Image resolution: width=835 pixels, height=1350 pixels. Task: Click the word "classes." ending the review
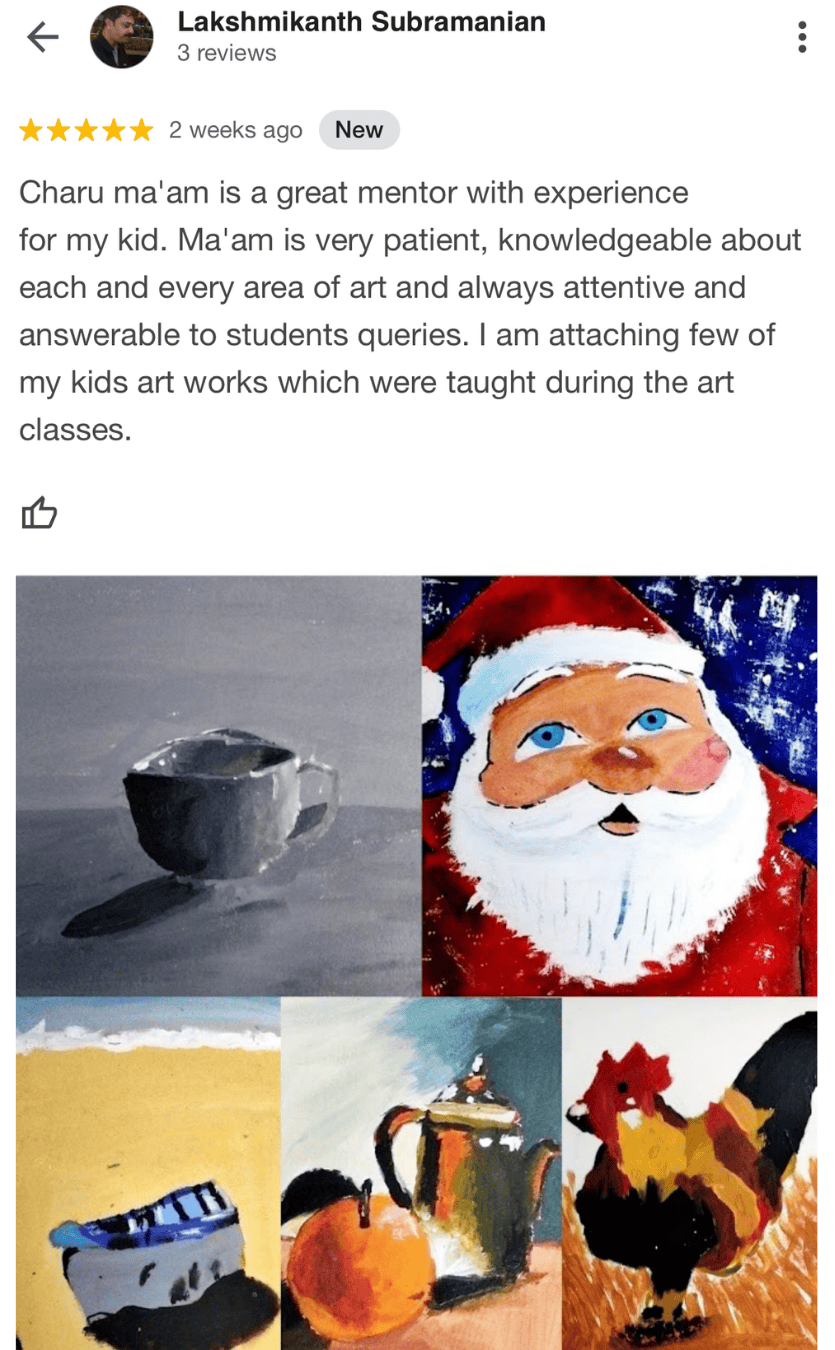coord(75,431)
